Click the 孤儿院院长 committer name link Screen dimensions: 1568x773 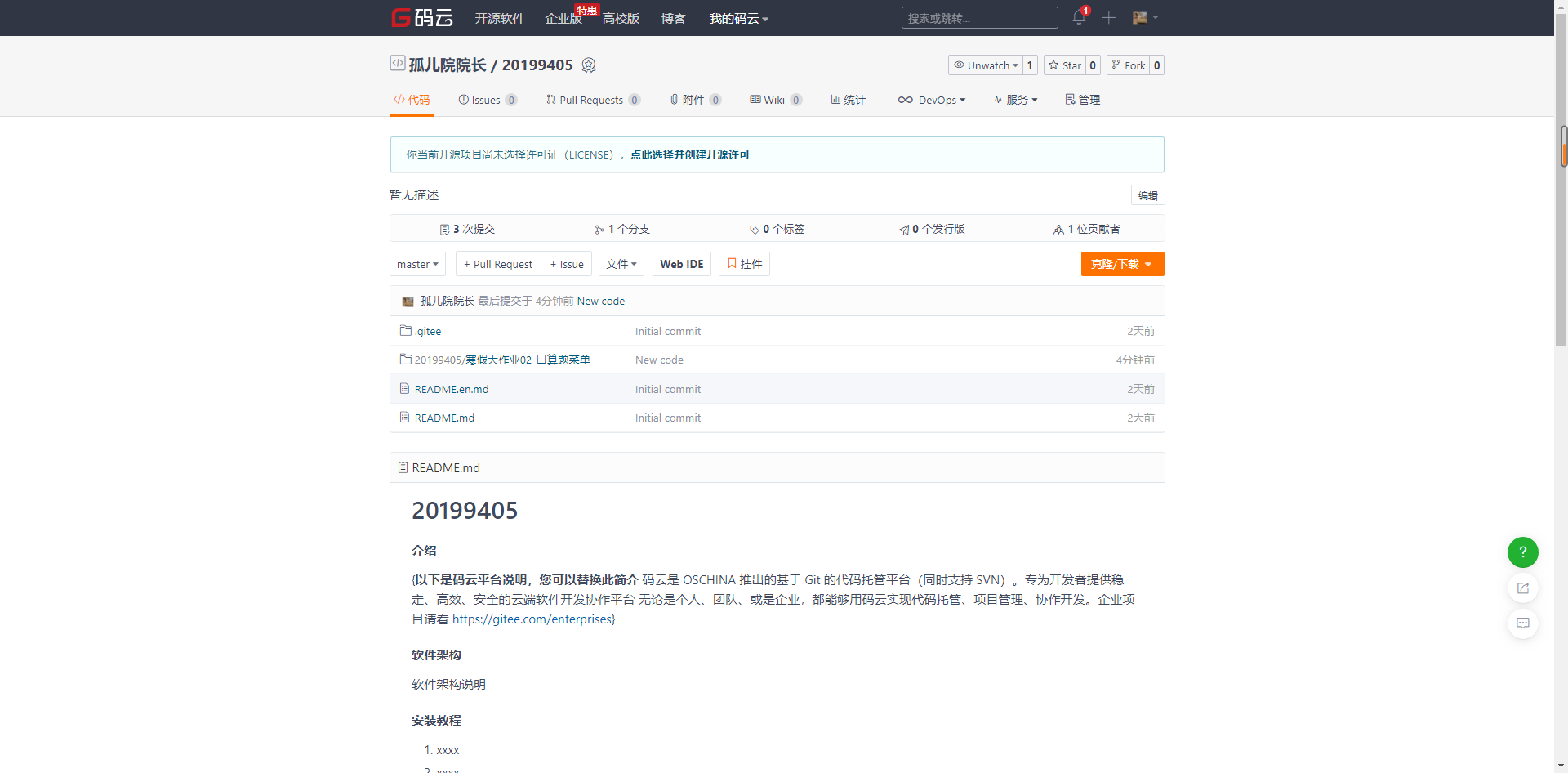point(448,302)
